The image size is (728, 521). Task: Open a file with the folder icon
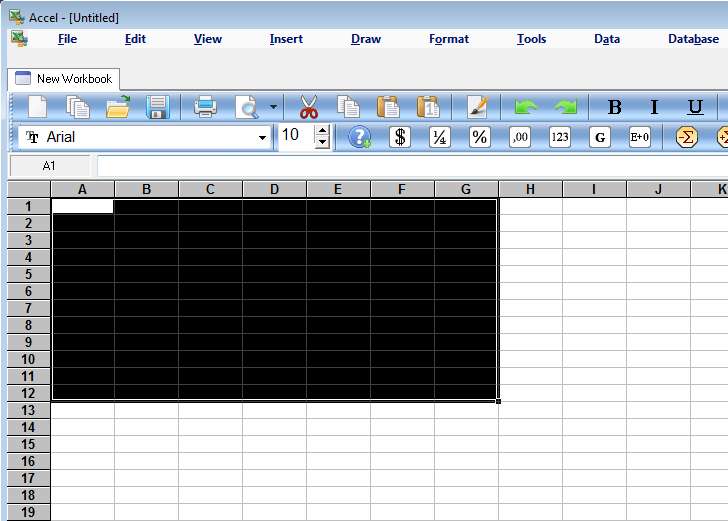tap(118, 107)
